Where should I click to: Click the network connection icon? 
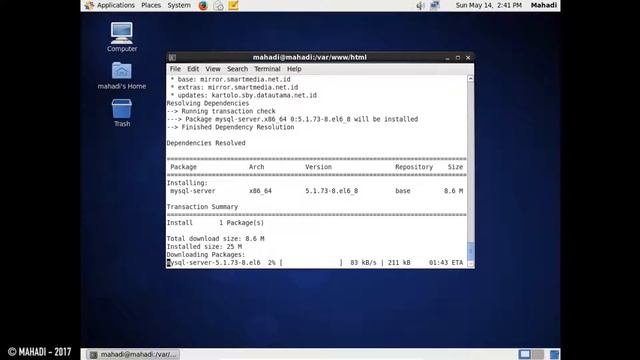(435, 5)
